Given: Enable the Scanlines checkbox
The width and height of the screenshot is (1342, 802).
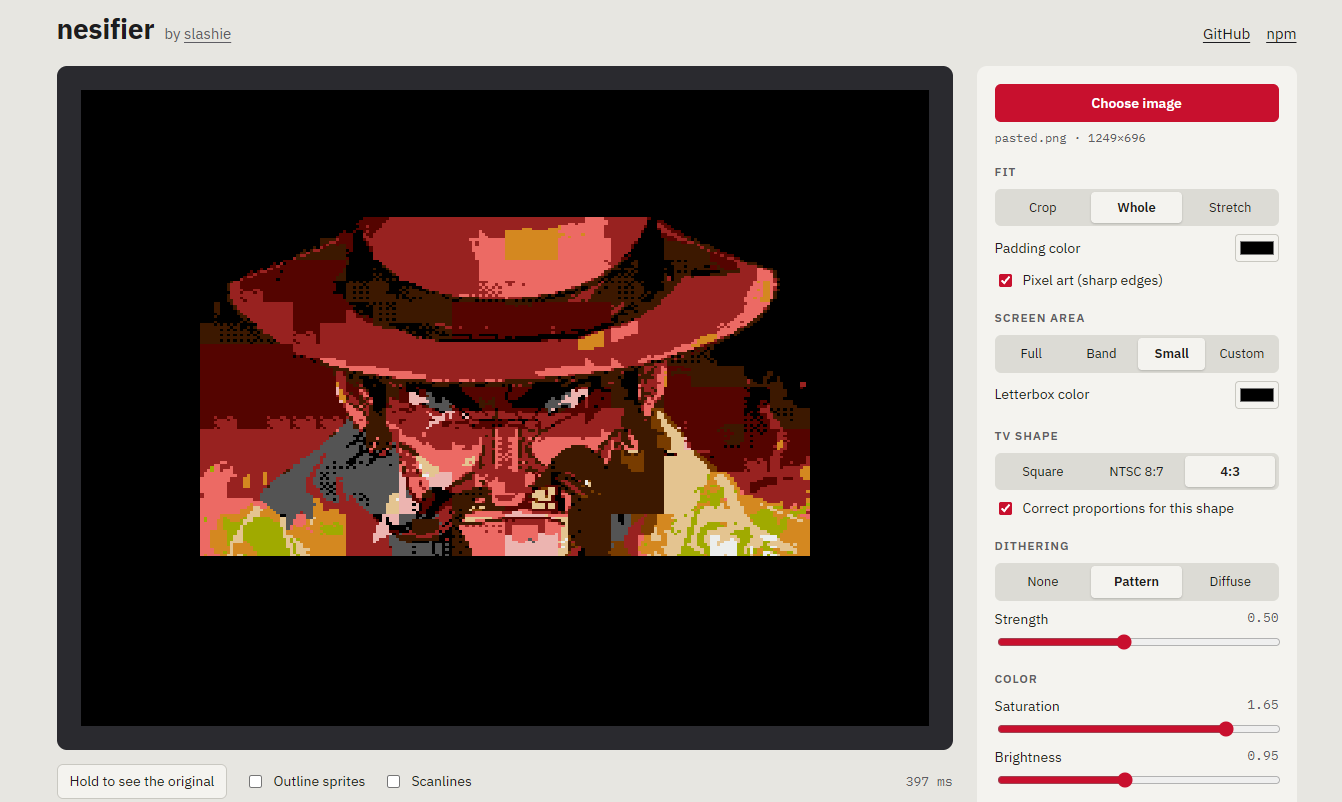Looking at the screenshot, I should [x=394, y=781].
